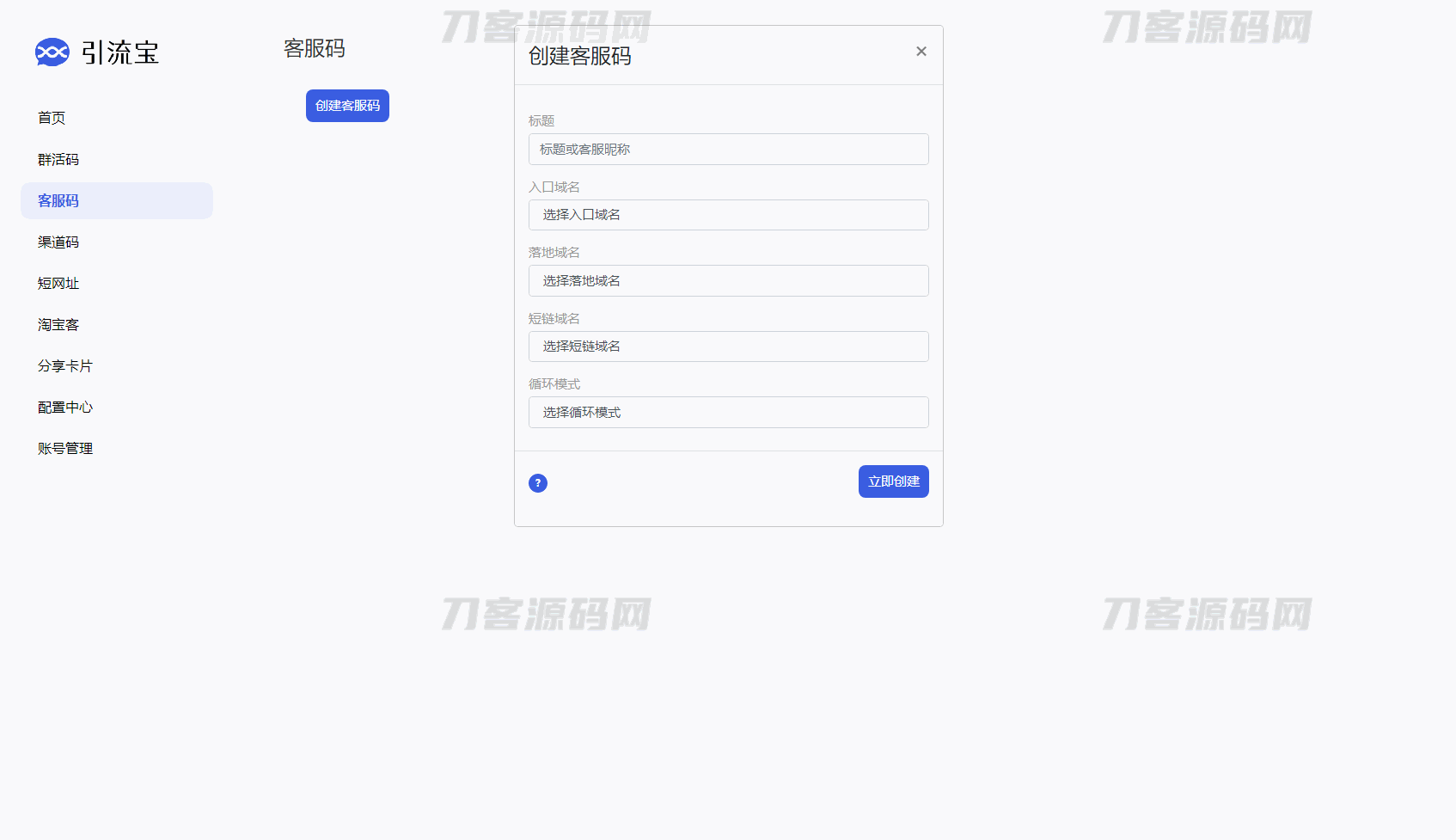Expand the 落地域名 selector

[728, 281]
